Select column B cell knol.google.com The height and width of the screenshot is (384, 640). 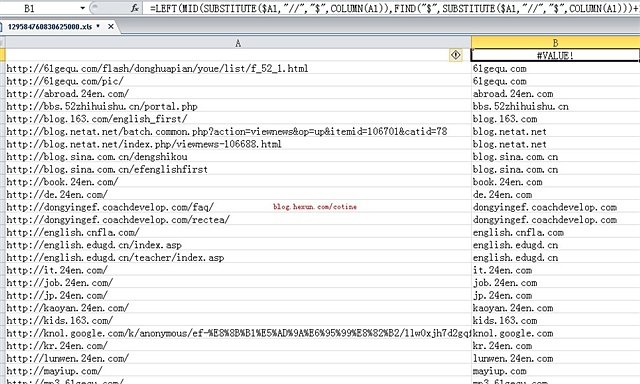pyautogui.click(x=556, y=333)
